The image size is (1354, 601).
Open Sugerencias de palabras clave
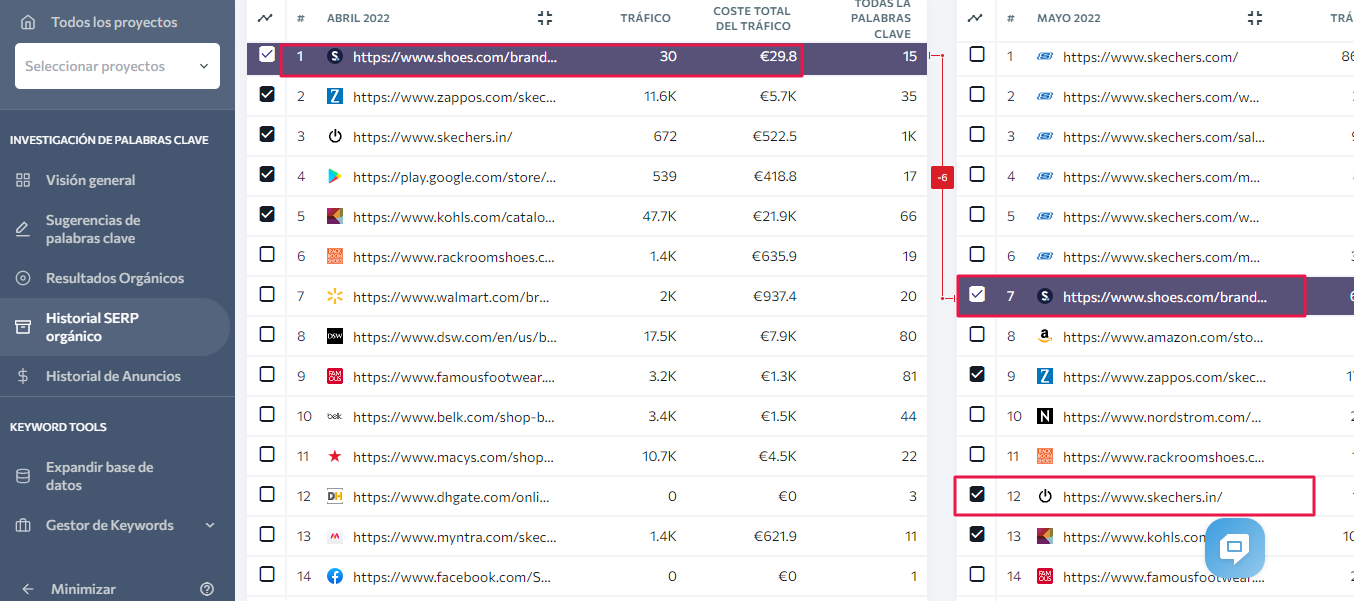click(93, 229)
